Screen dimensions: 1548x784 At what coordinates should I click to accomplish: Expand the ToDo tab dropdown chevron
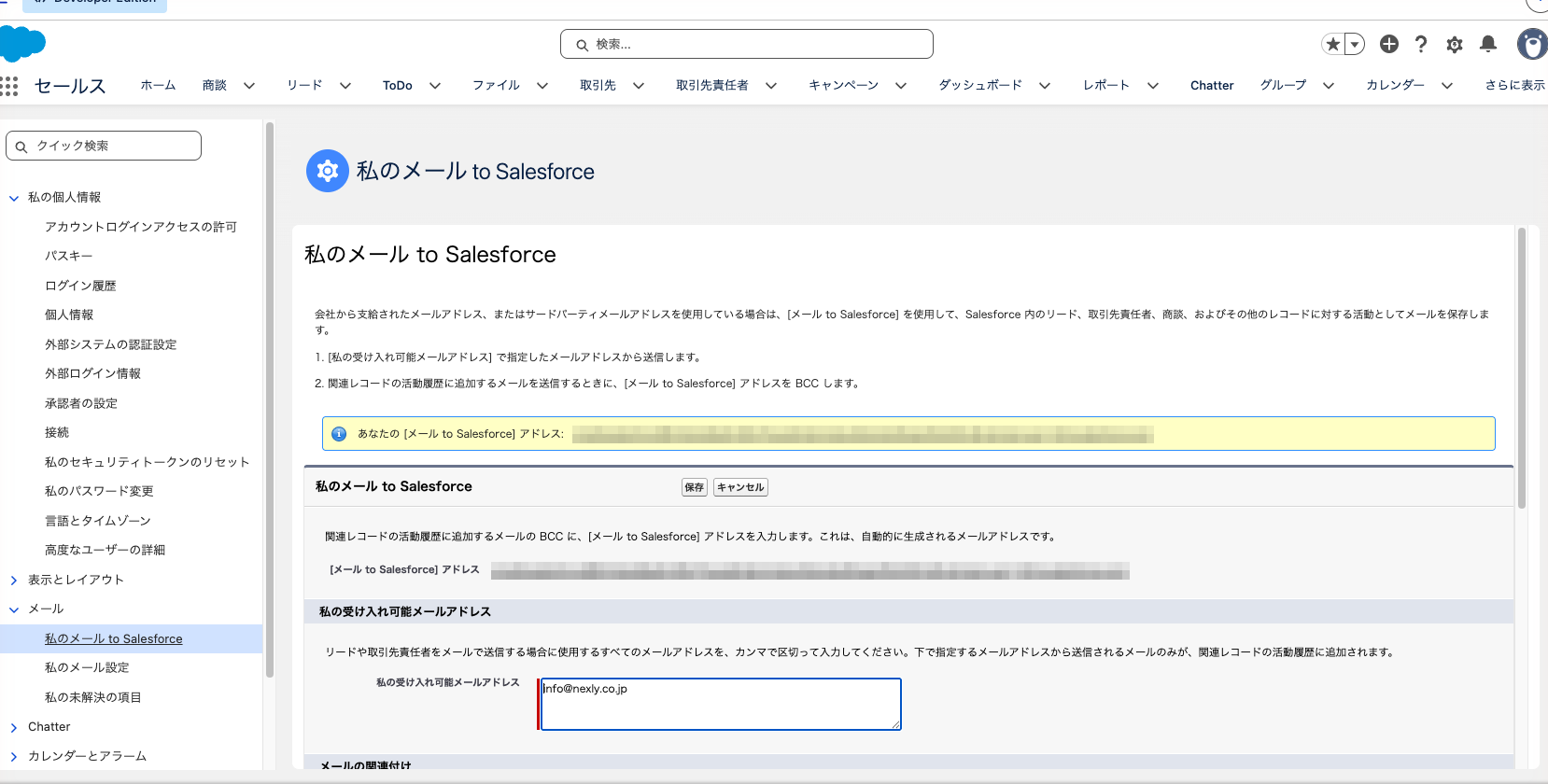click(x=435, y=86)
